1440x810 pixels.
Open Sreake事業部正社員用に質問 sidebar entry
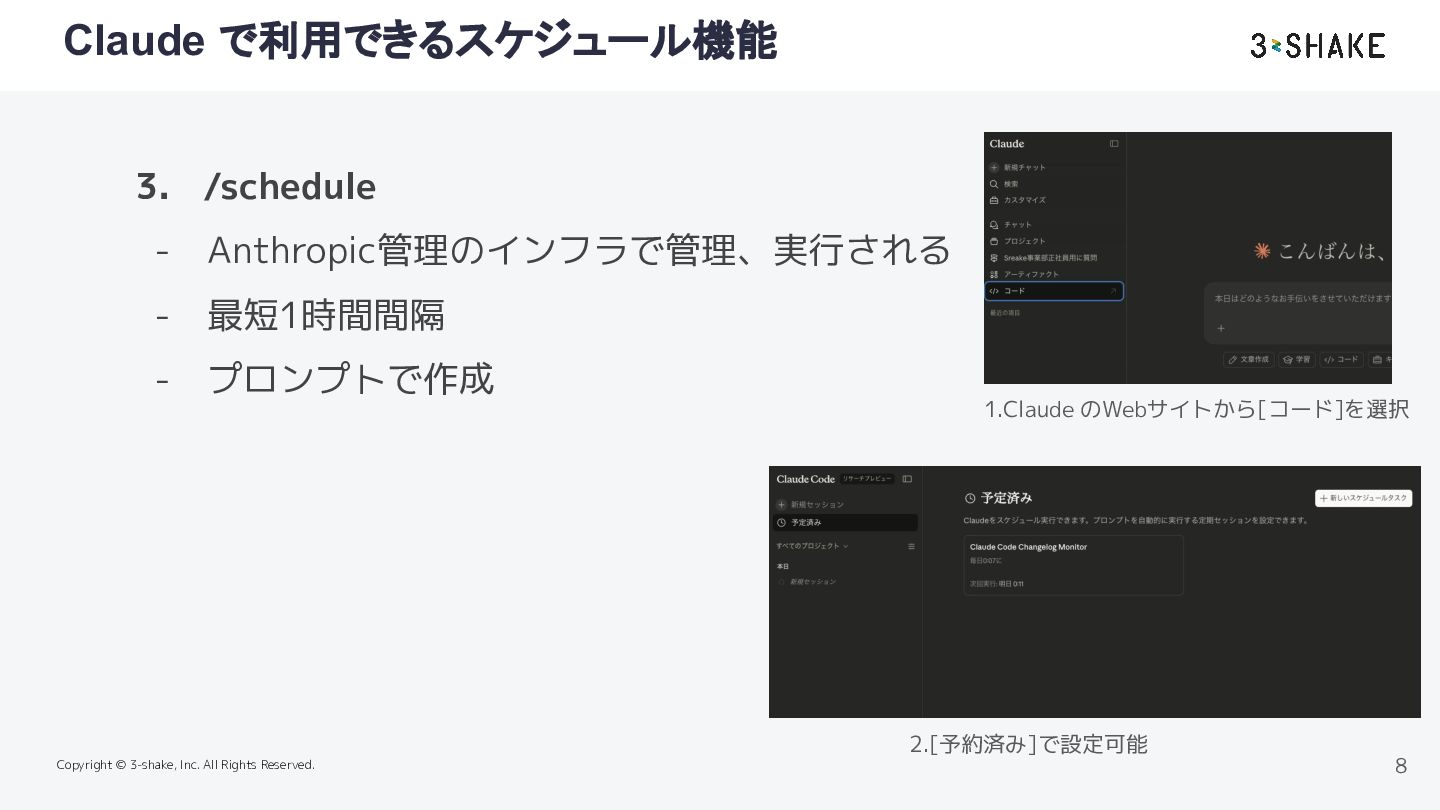pyautogui.click(x=1043, y=258)
